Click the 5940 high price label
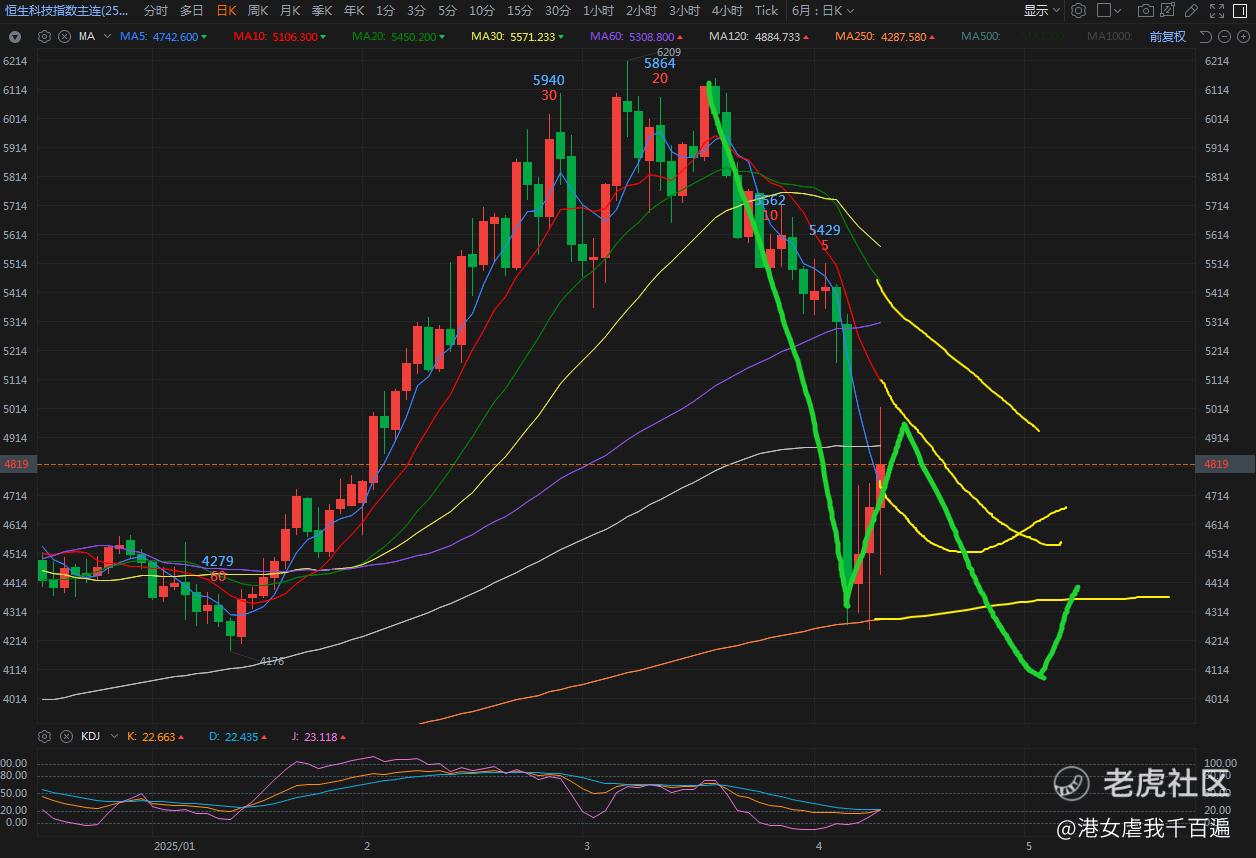The width and height of the screenshot is (1256, 858). tap(548, 80)
